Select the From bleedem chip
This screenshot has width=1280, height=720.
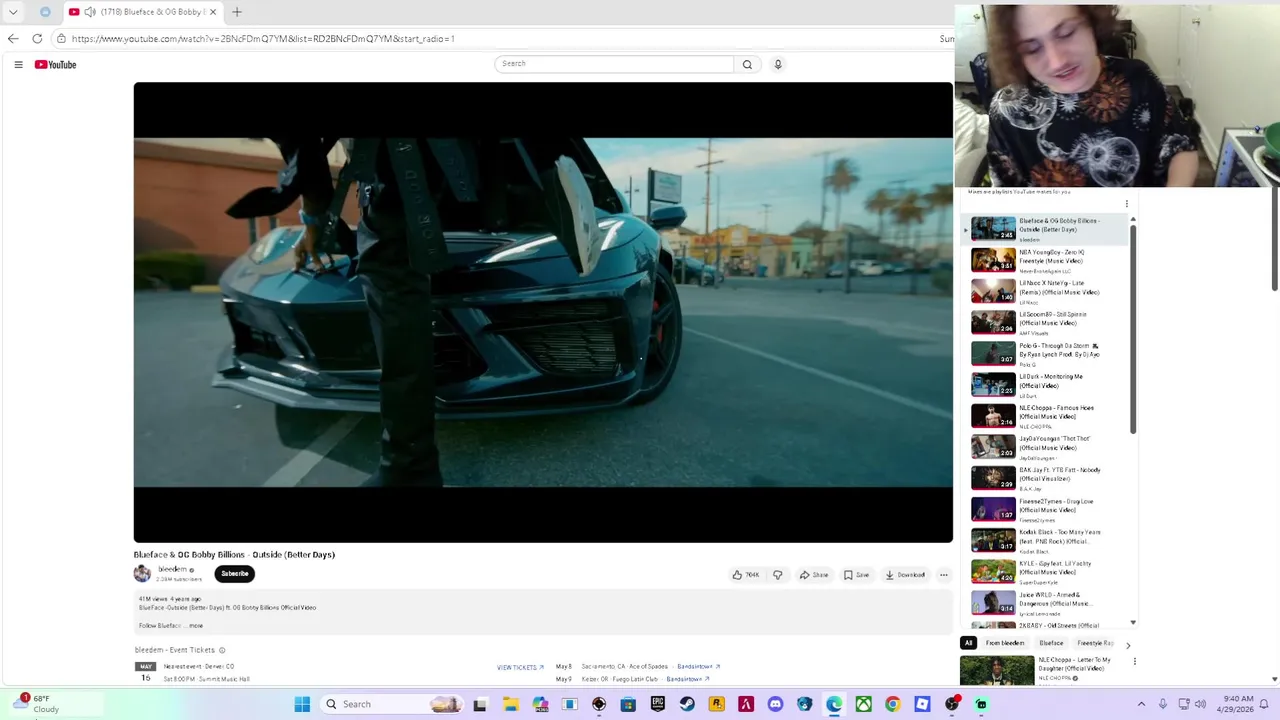[1005, 643]
